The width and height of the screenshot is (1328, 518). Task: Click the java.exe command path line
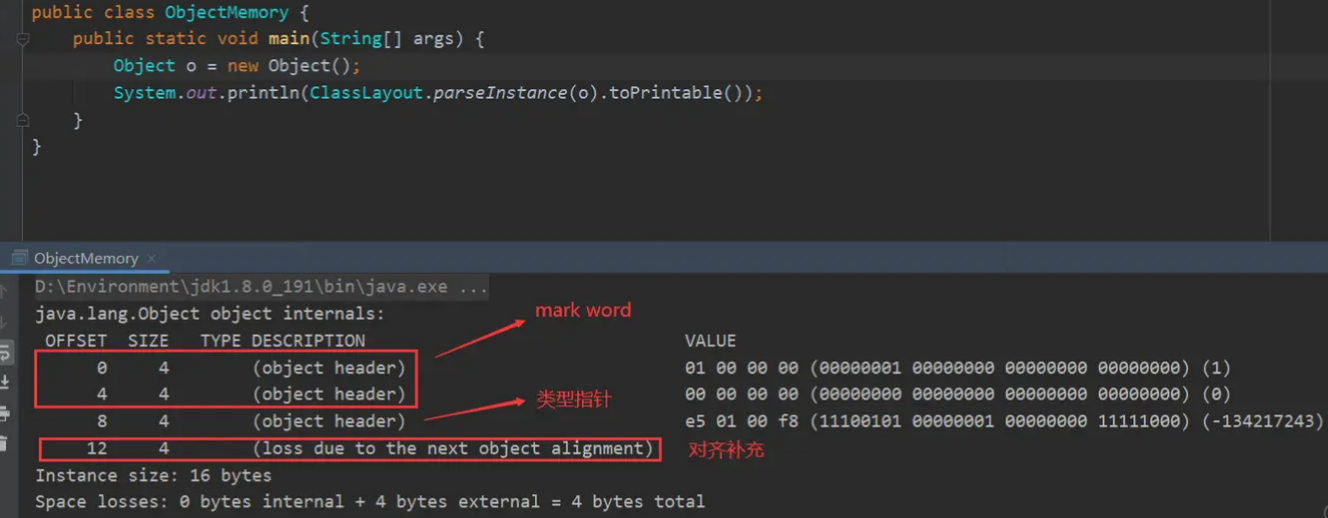pos(262,287)
